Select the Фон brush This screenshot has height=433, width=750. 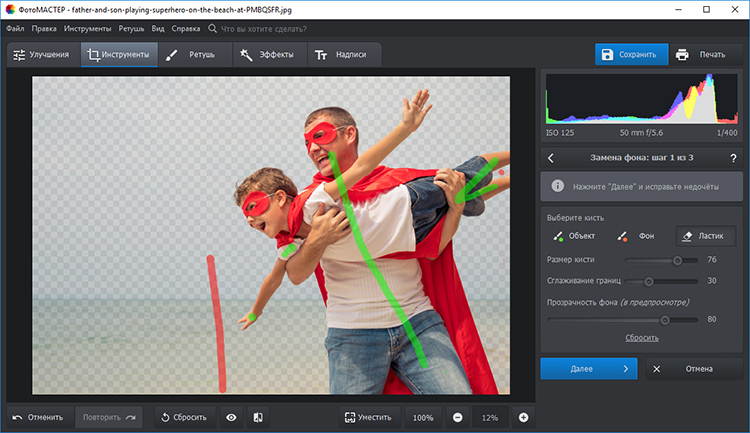[637, 236]
